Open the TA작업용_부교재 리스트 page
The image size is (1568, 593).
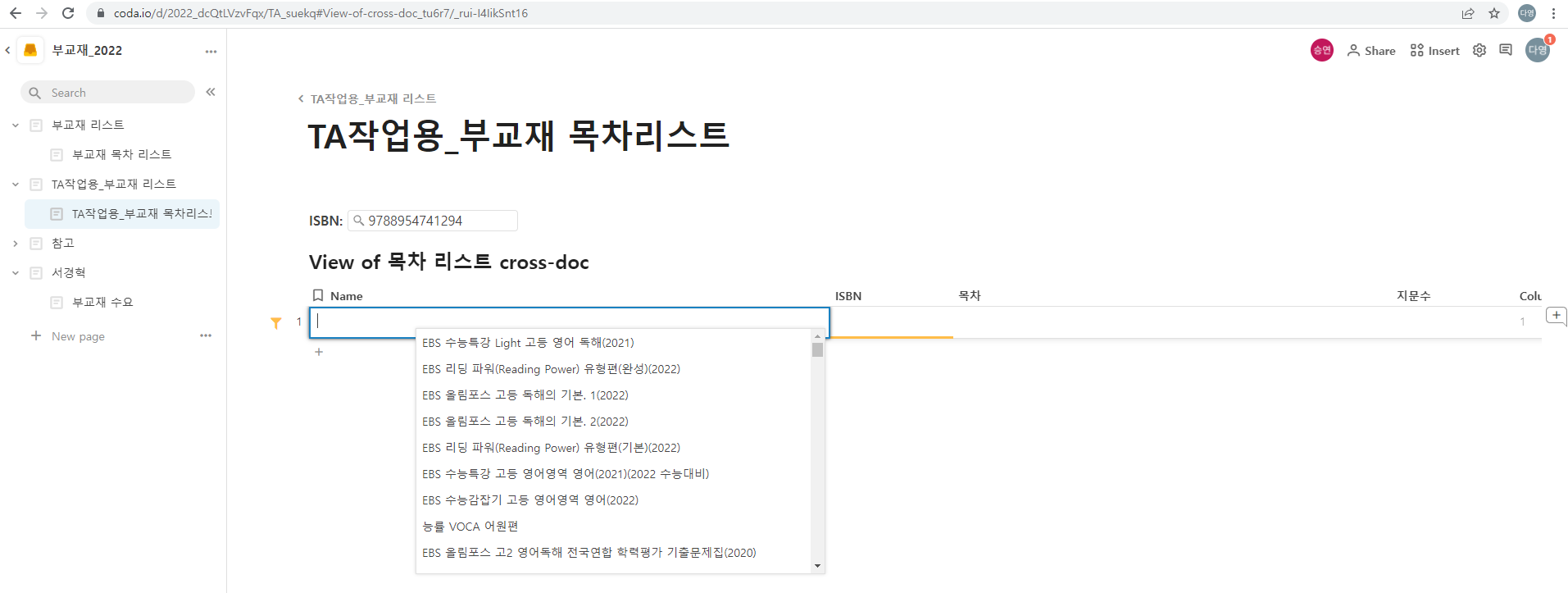click(114, 184)
